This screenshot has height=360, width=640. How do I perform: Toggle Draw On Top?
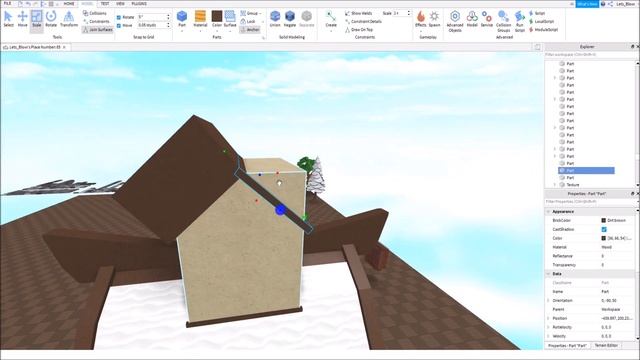[359, 29]
